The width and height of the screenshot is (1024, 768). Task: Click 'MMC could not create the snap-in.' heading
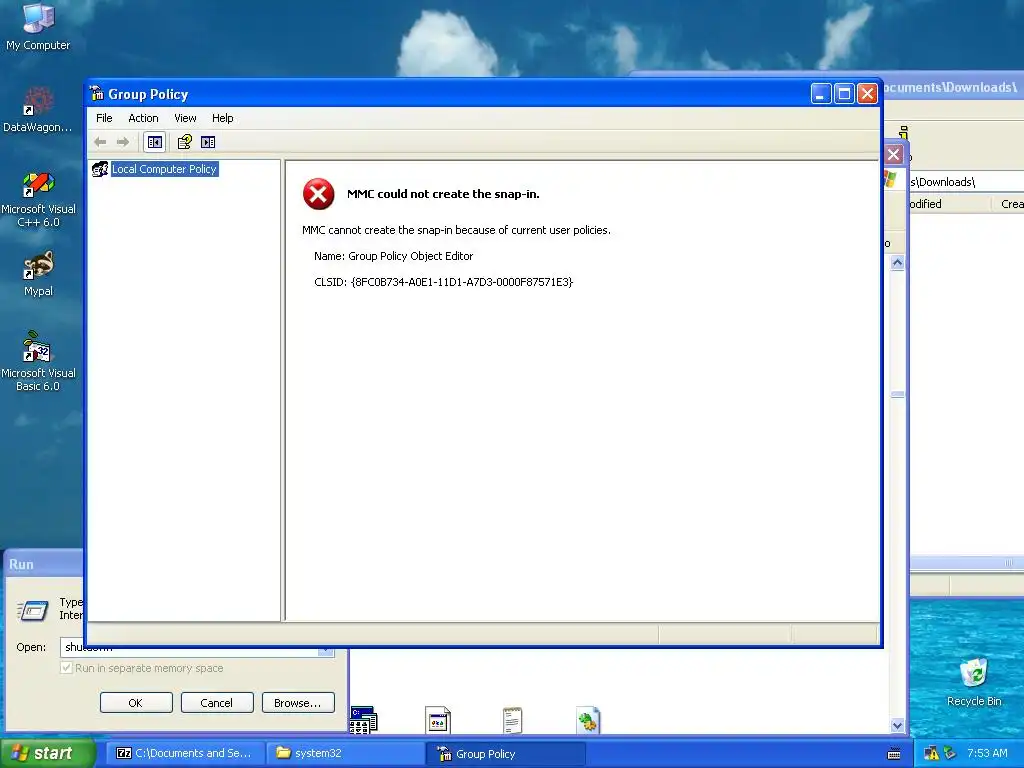[x=443, y=194]
